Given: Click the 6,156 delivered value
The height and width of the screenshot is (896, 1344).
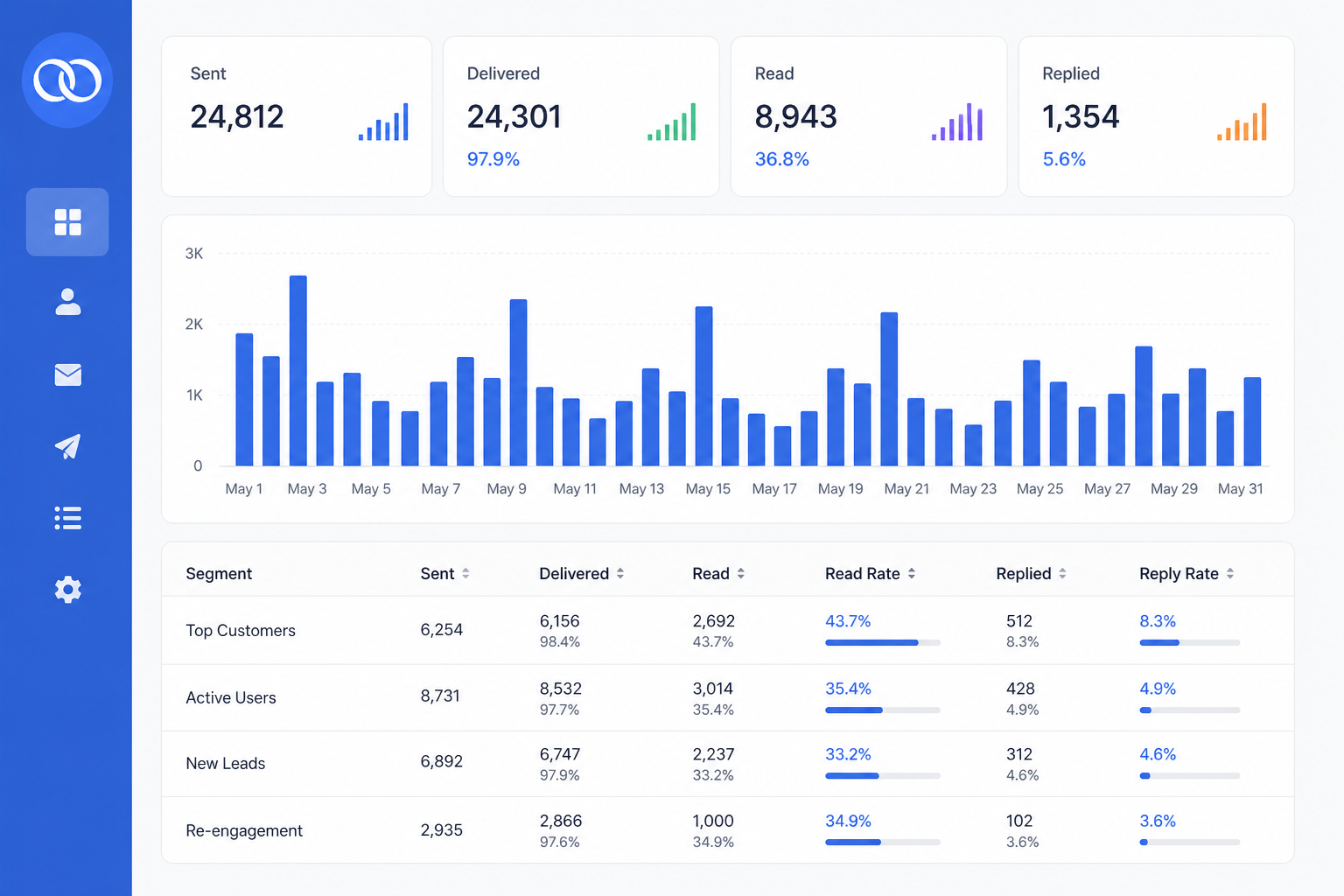Looking at the screenshot, I should (x=560, y=621).
